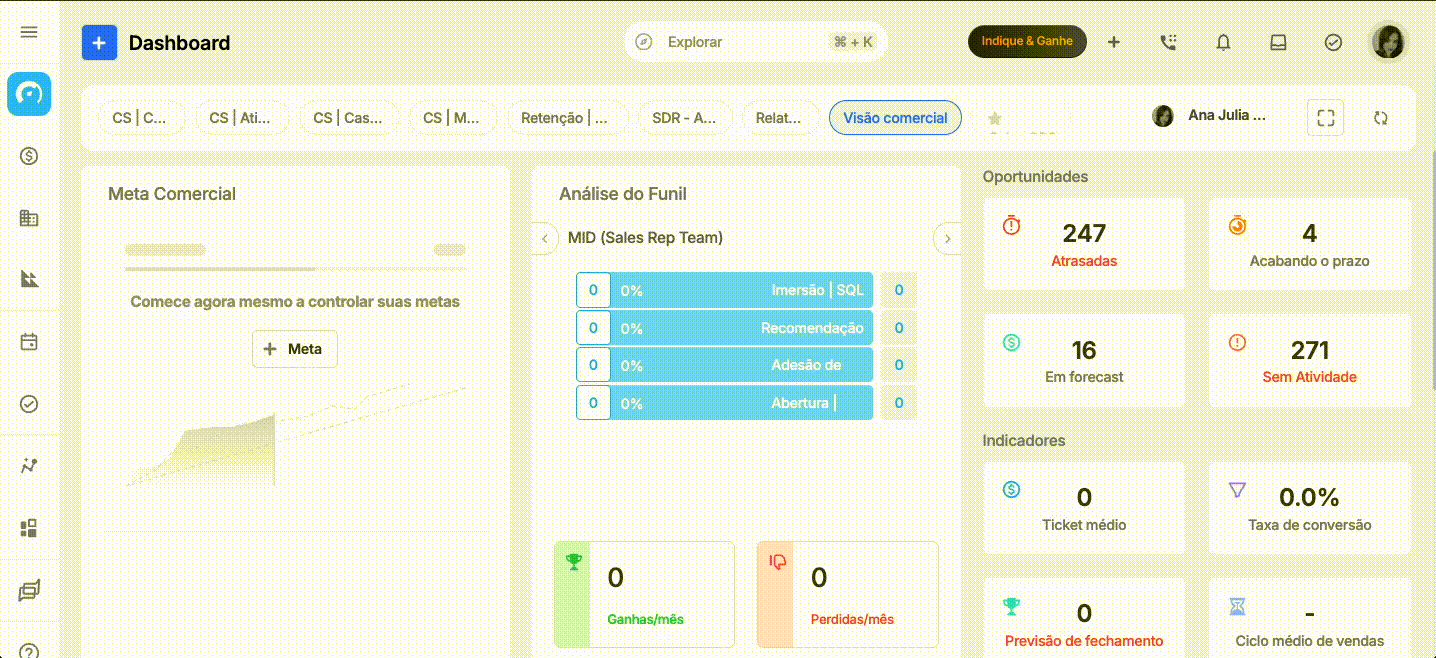Go to next funnel with right chevron
The image size is (1436, 658).
coord(947,238)
